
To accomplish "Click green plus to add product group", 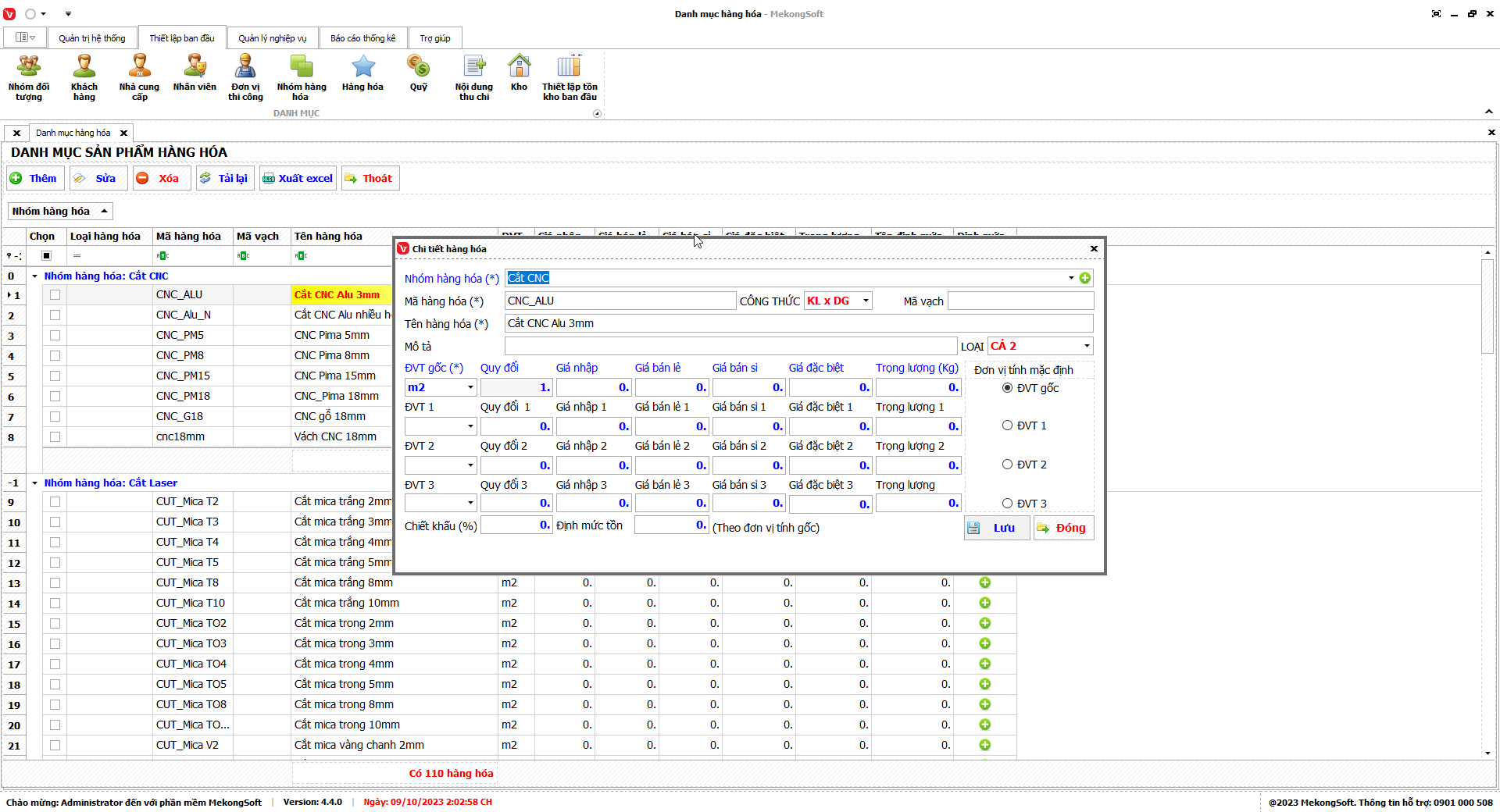I will point(1085,278).
